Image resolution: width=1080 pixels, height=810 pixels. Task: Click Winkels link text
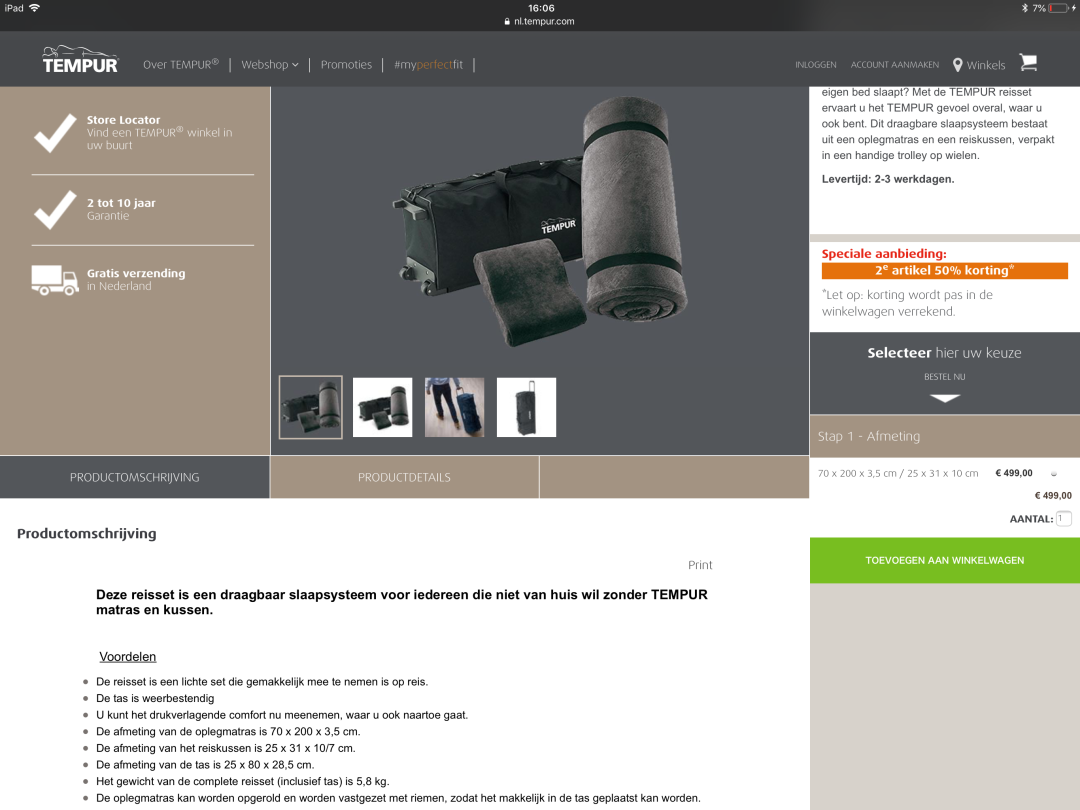pos(986,65)
